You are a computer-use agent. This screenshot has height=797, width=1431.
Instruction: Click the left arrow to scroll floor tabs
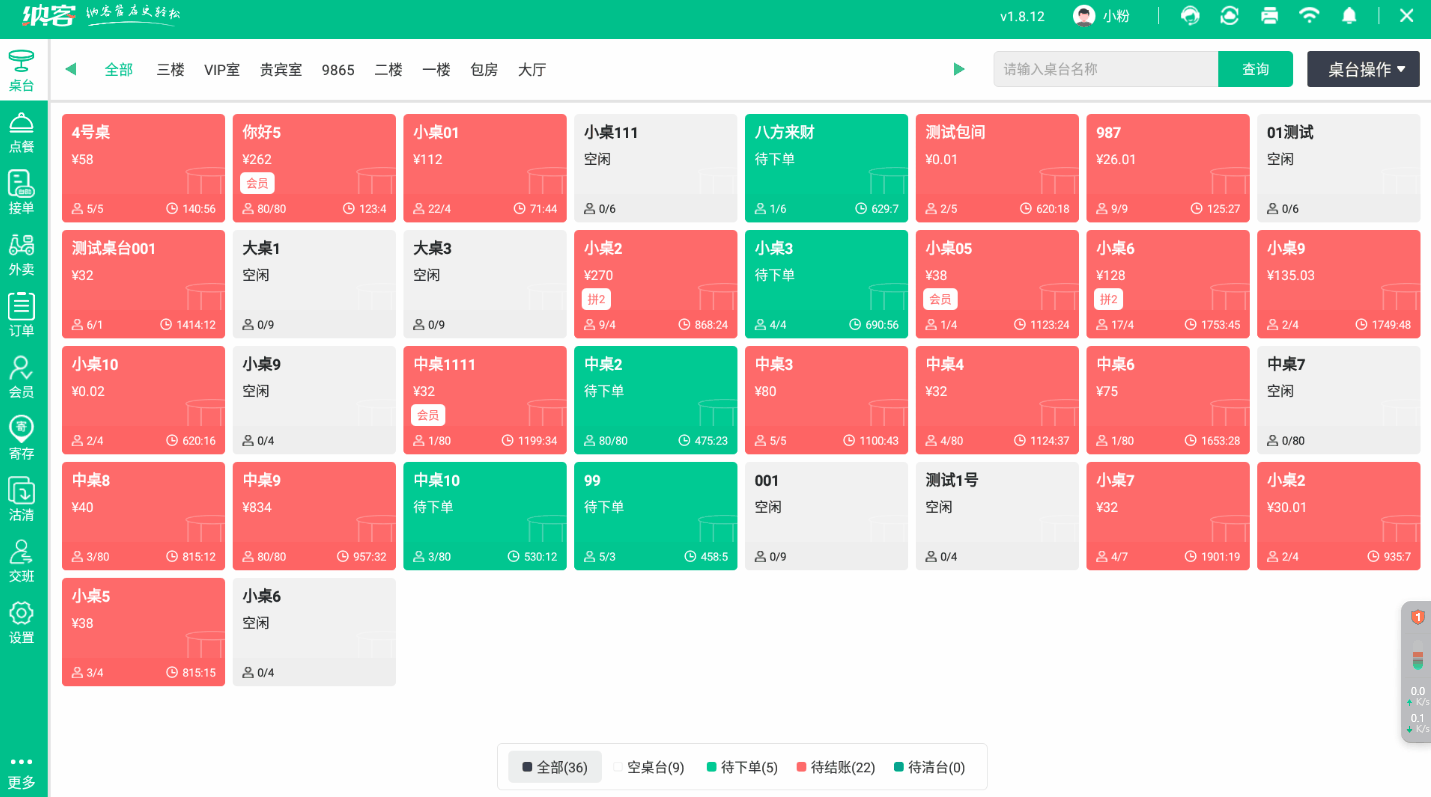pyautogui.click(x=70, y=69)
